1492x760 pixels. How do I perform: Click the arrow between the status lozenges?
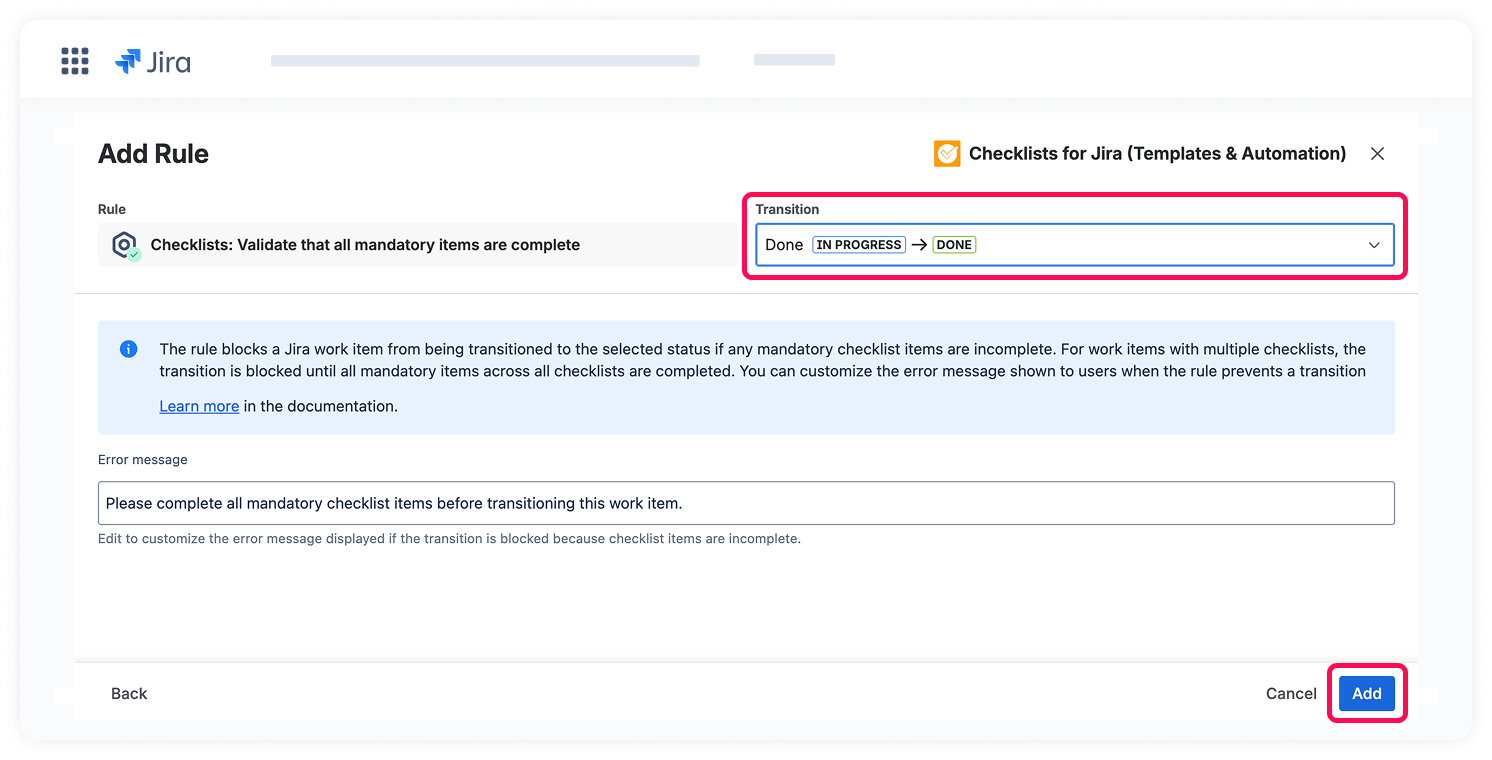point(919,245)
